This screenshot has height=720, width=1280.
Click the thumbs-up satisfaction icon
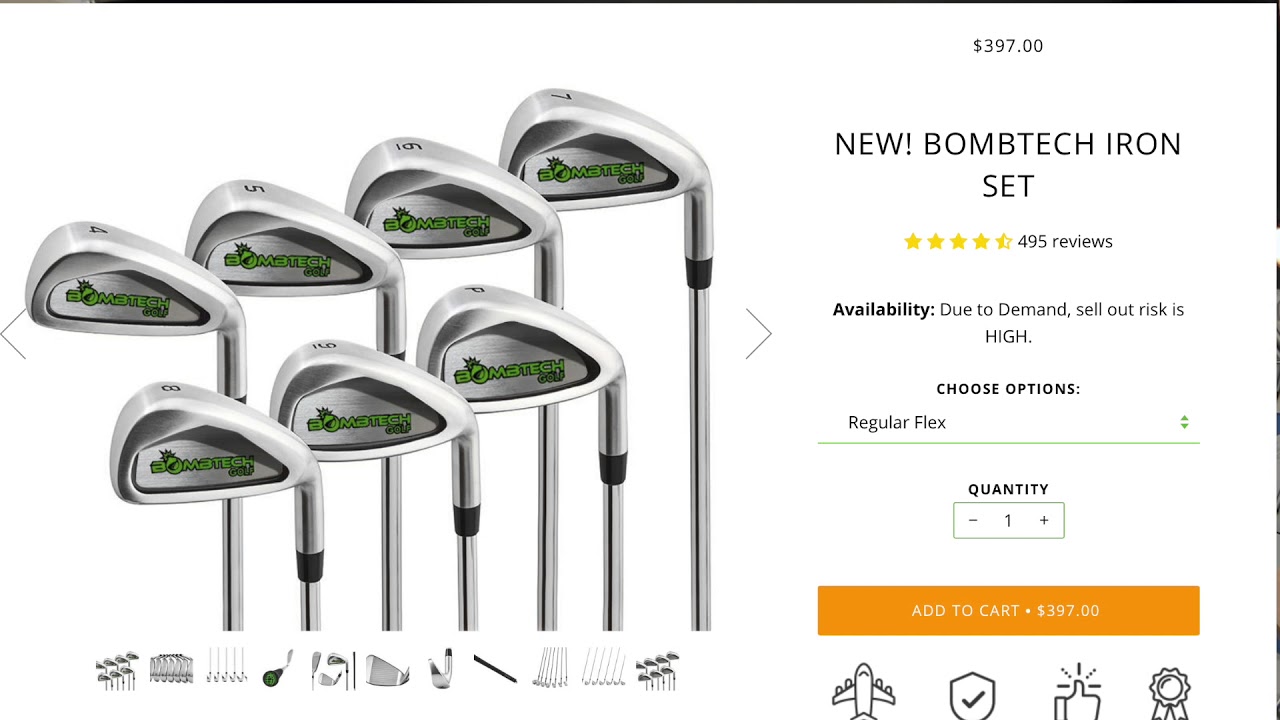(x=1077, y=692)
